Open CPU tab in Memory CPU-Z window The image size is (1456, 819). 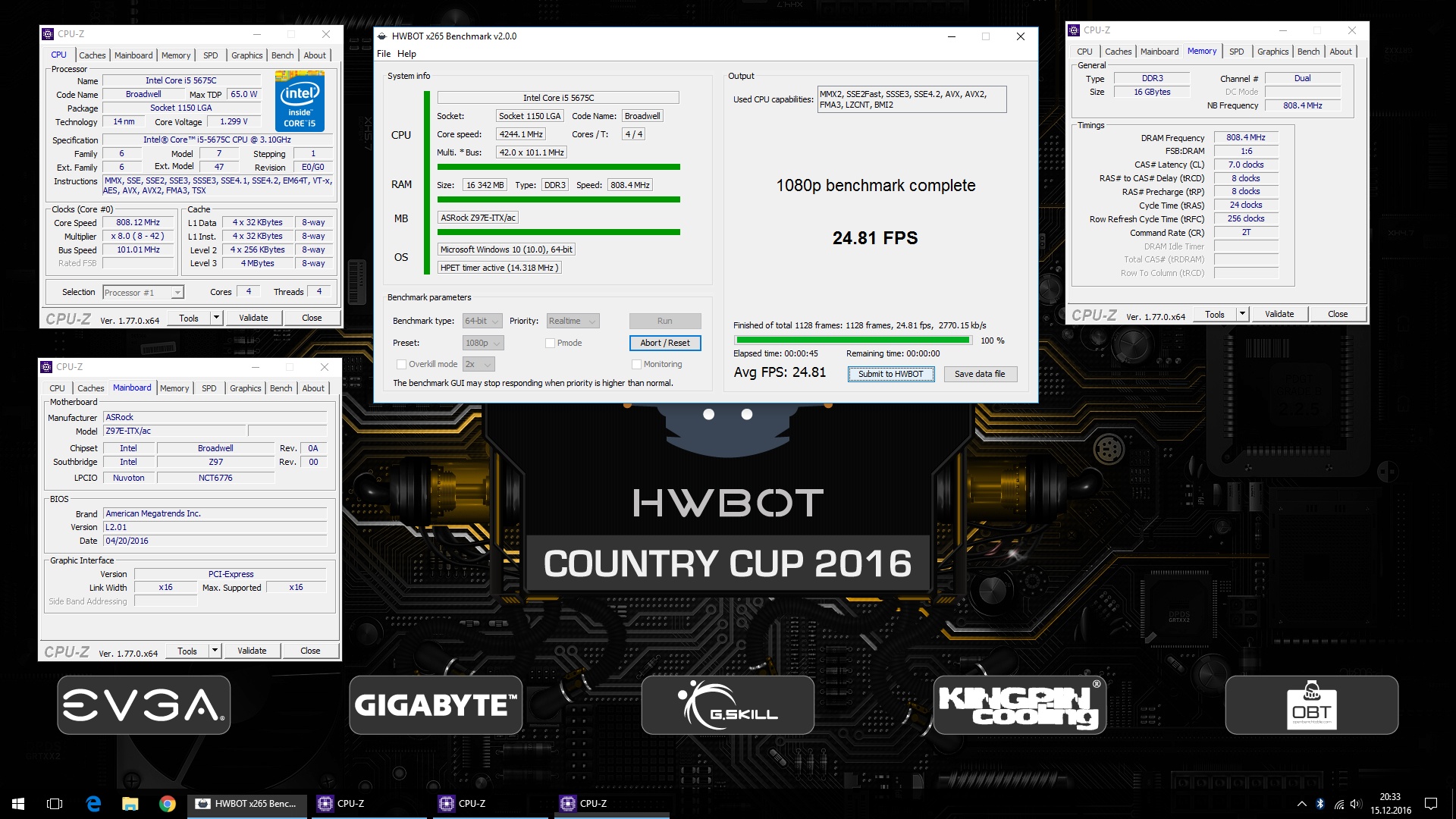(1085, 52)
